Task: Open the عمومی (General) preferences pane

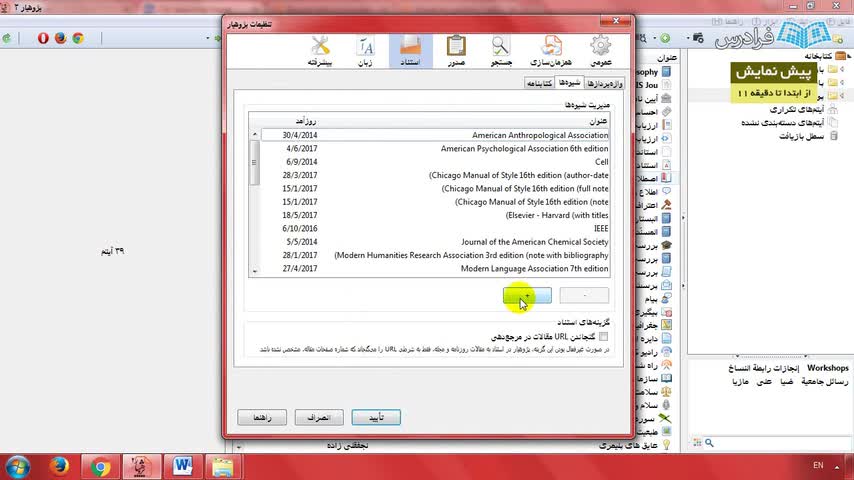Action: coord(601,51)
